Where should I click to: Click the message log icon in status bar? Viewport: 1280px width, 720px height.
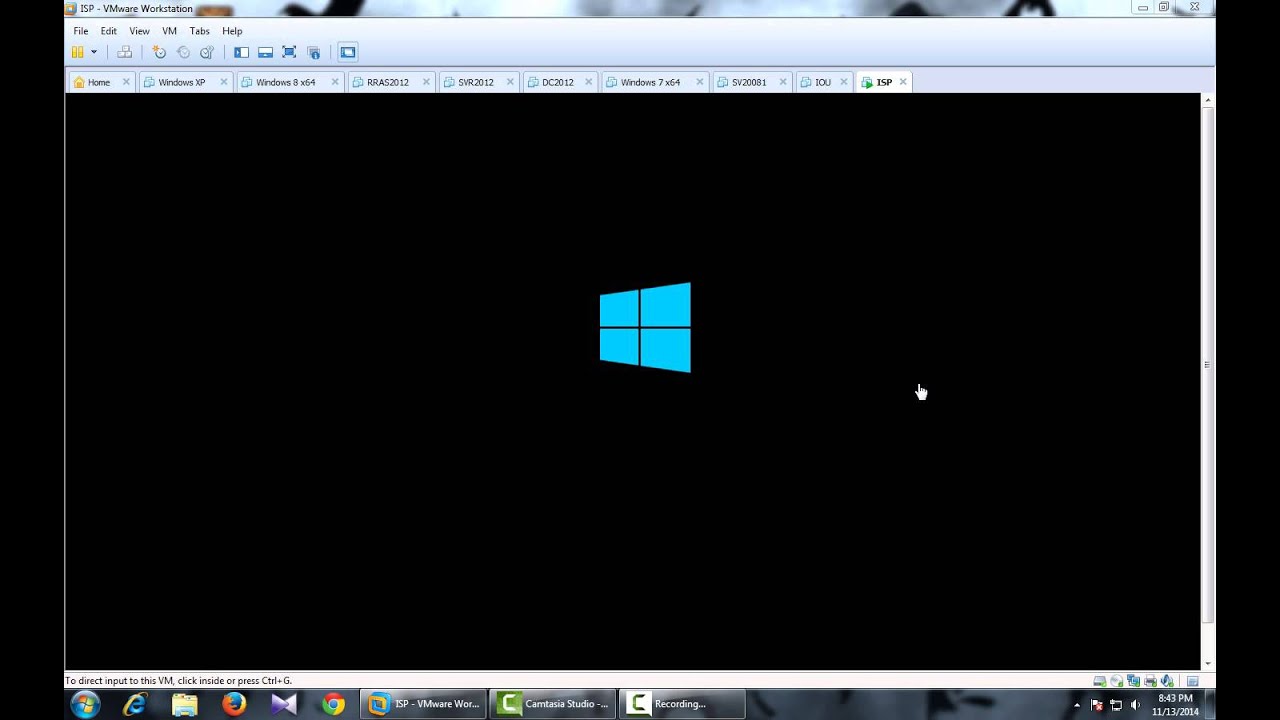coord(1192,681)
